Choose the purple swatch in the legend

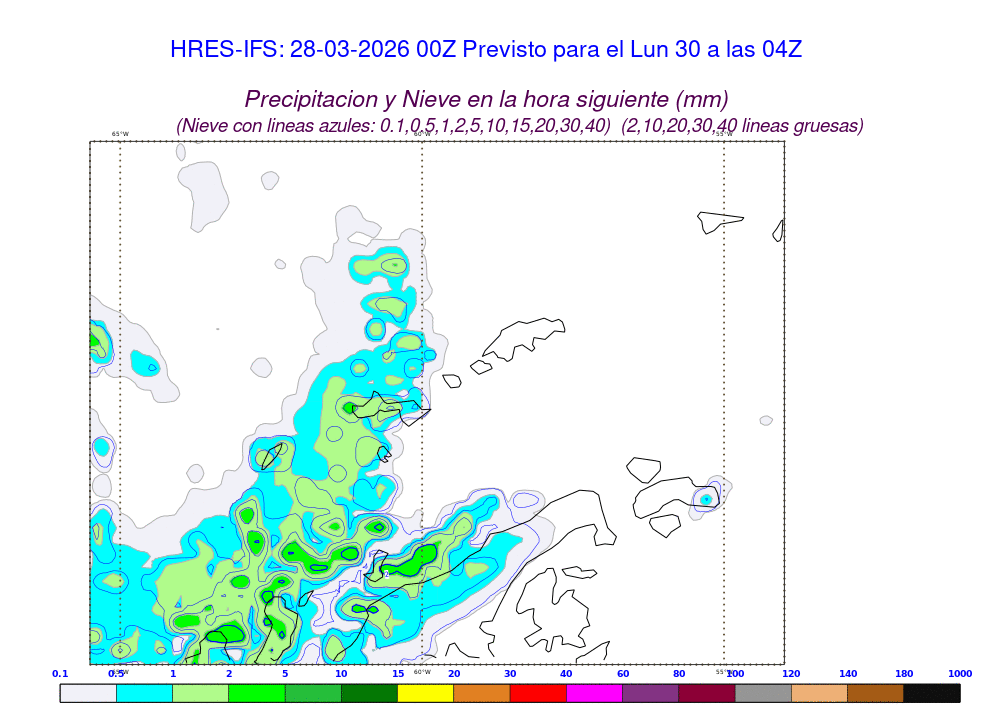tap(650, 692)
